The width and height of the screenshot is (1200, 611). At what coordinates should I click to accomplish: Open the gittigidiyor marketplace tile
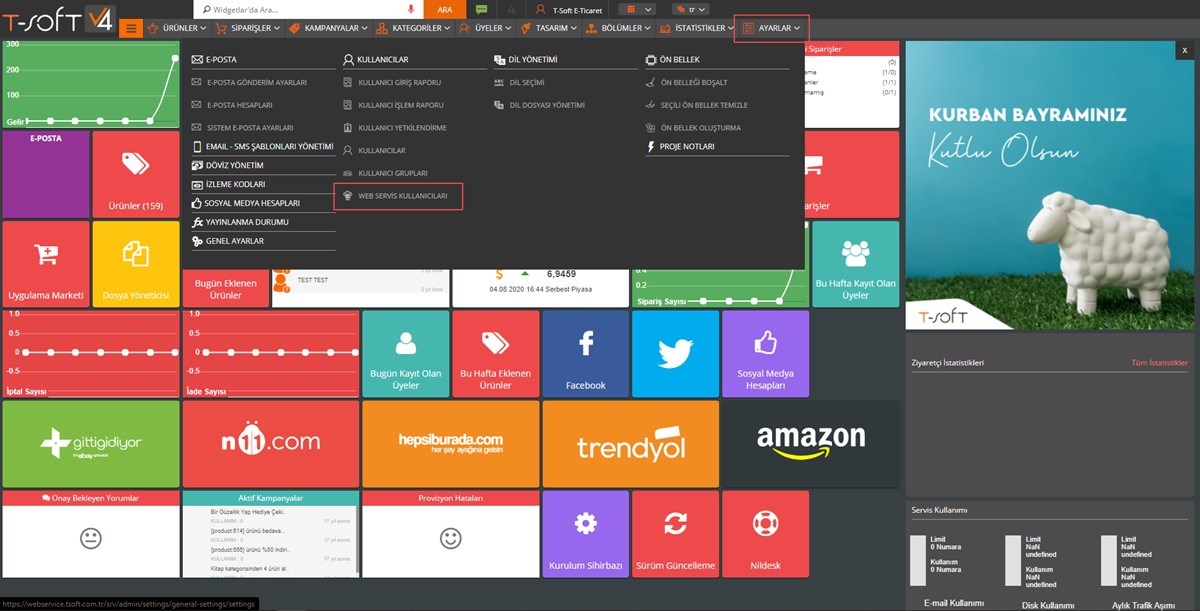(91, 444)
